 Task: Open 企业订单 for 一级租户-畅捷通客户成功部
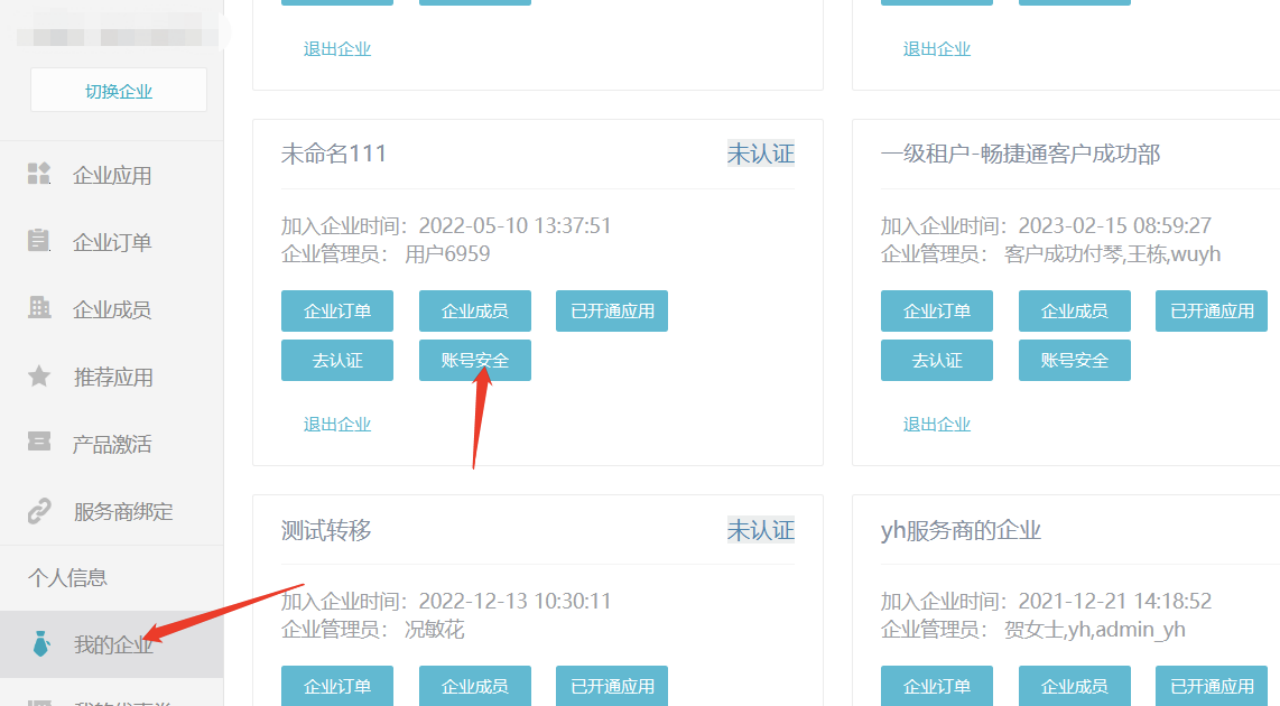click(937, 311)
